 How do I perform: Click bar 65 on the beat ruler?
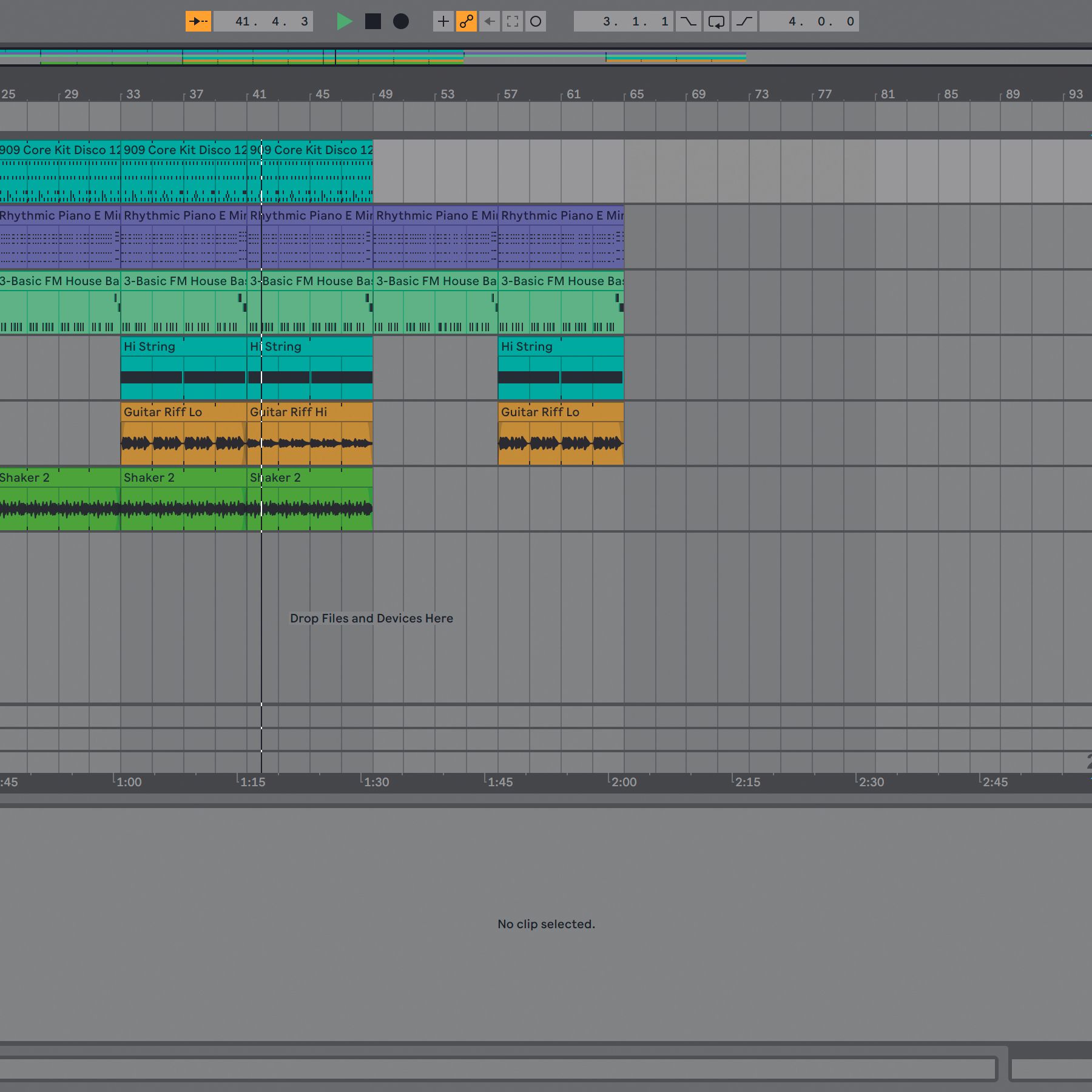[636, 94]
